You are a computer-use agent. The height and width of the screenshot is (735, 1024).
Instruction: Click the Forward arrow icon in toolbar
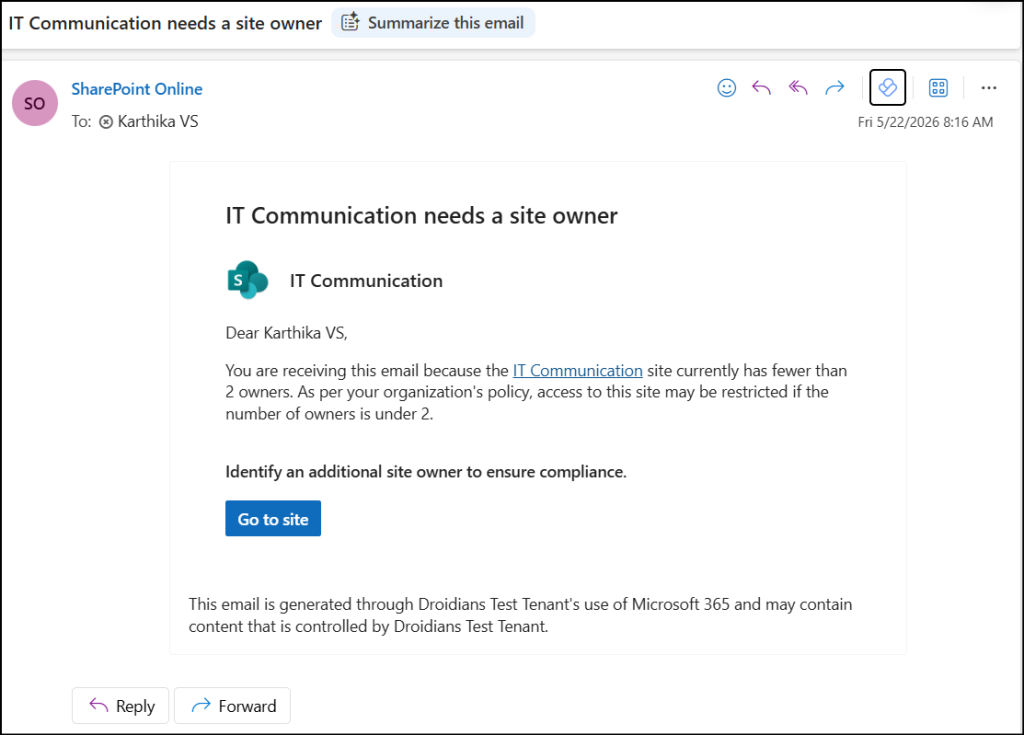coord(835,88)
